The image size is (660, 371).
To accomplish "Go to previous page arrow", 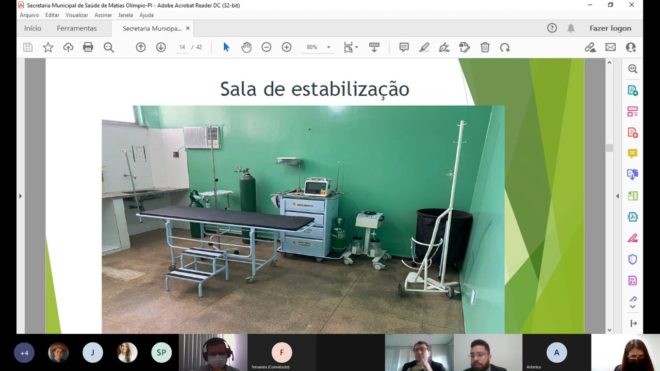I will (x=141, y=47).
